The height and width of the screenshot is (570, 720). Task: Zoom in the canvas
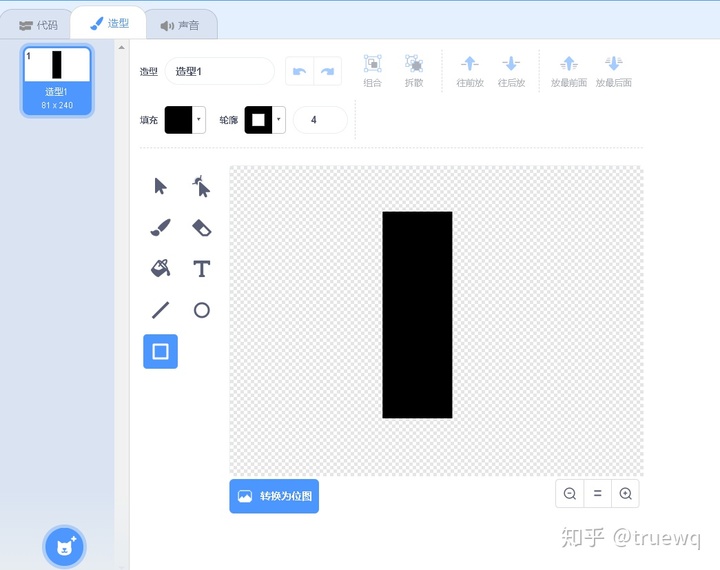(625, 494)
